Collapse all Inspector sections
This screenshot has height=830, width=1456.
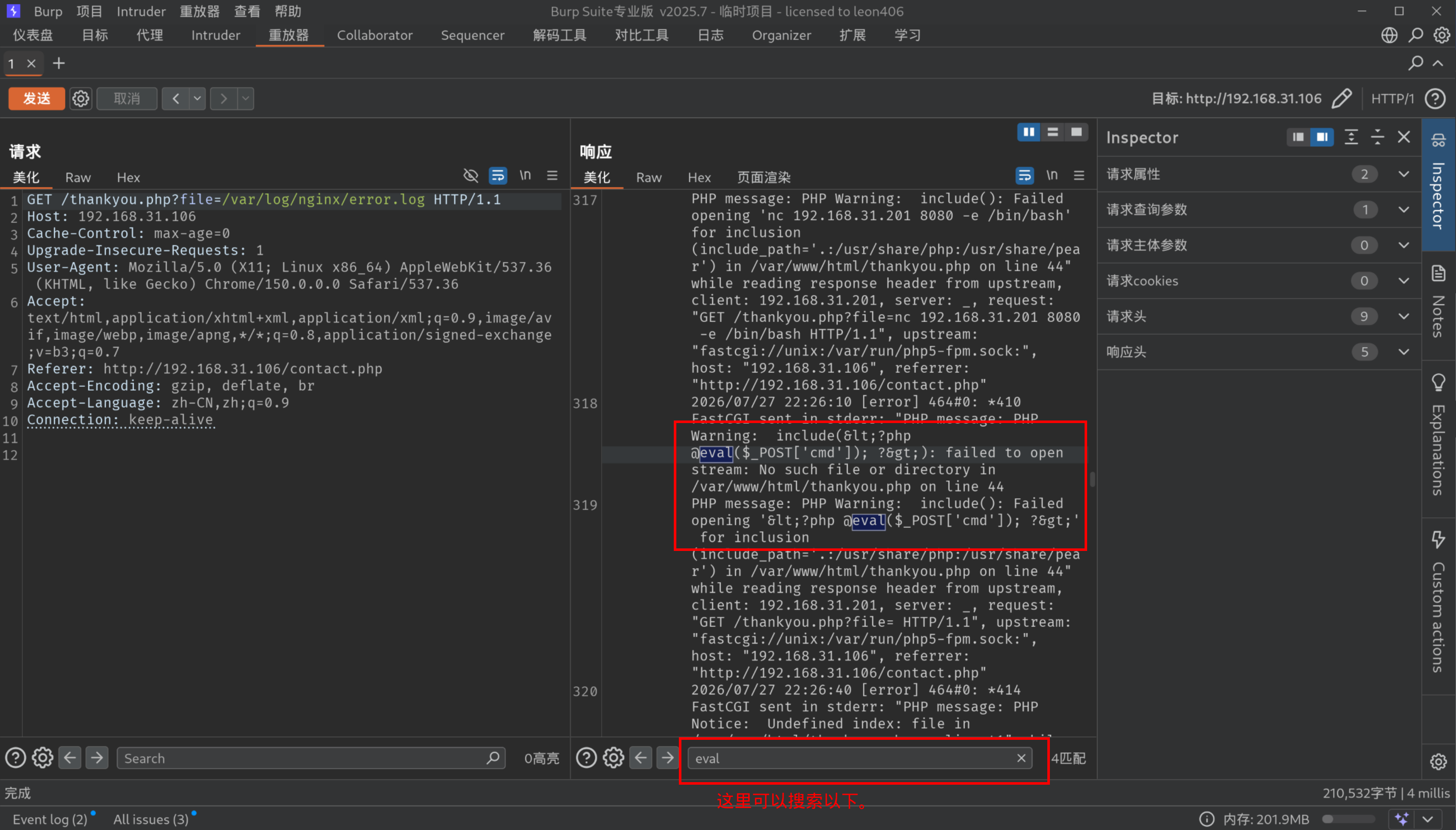[x=1377, y=137]
